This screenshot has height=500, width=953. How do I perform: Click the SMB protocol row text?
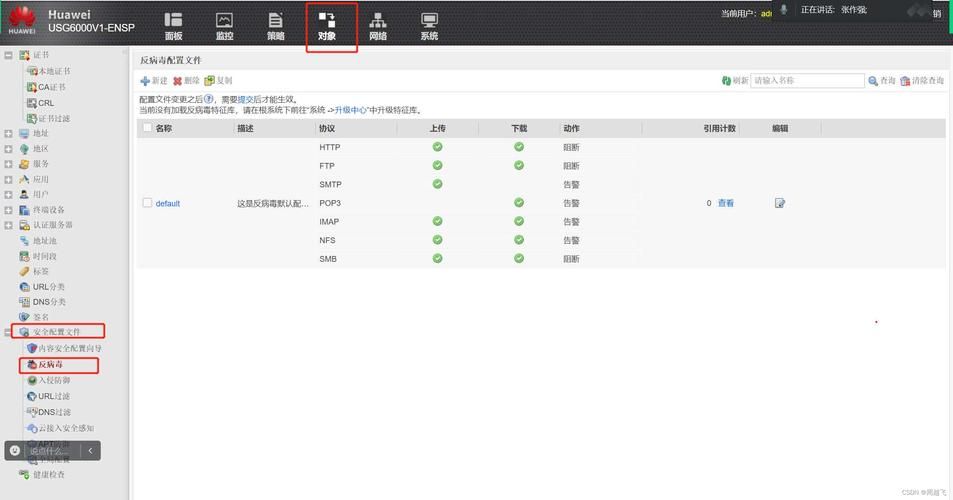tap(328, 259)
